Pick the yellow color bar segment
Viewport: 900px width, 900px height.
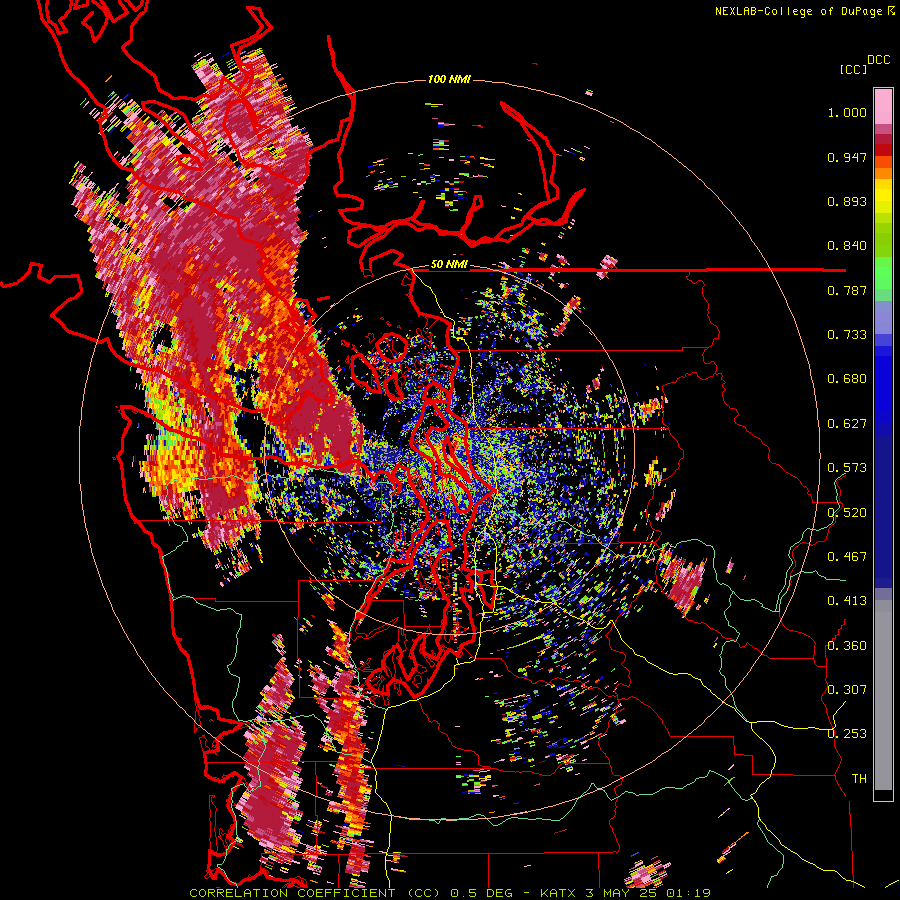pos(883,195)
